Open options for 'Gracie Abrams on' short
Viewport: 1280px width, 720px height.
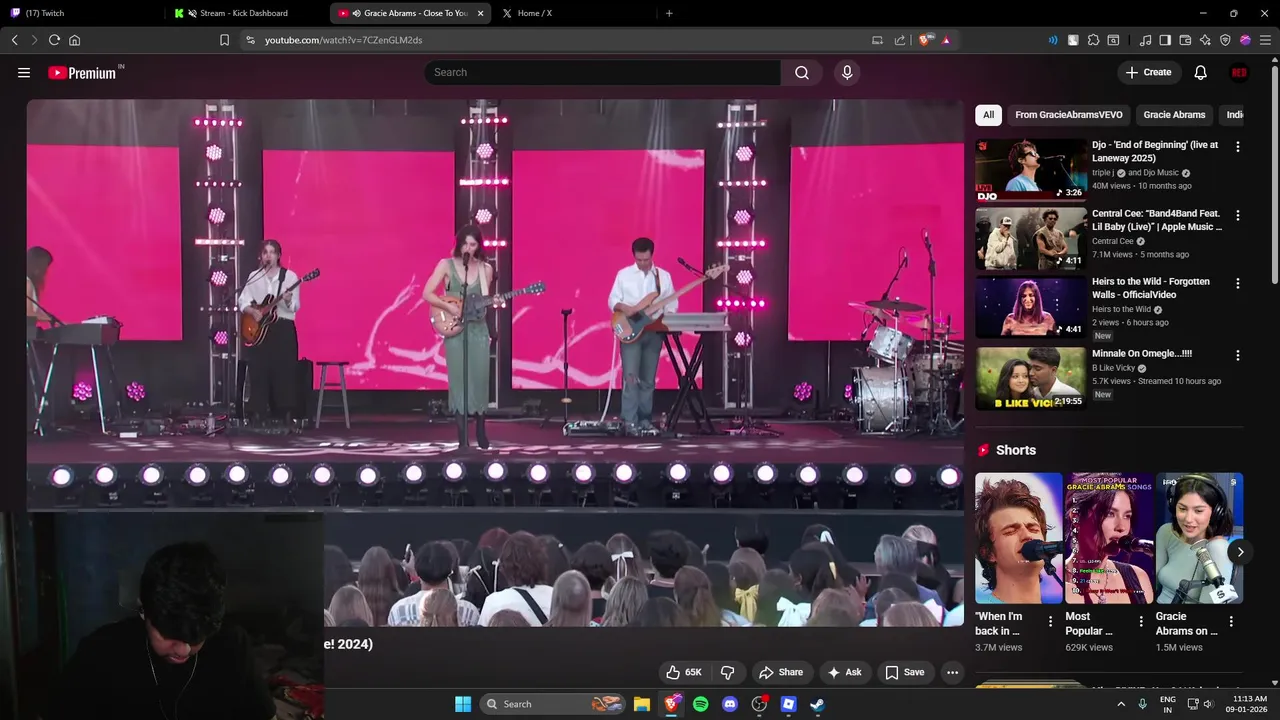point(1231,622)
